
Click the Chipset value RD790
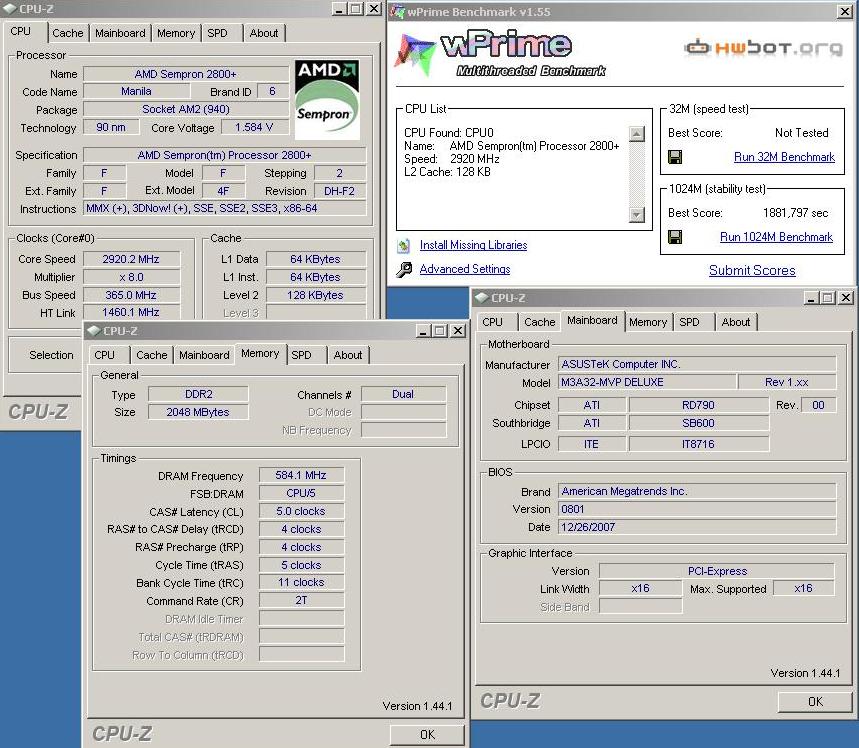(x=698, y=406)
